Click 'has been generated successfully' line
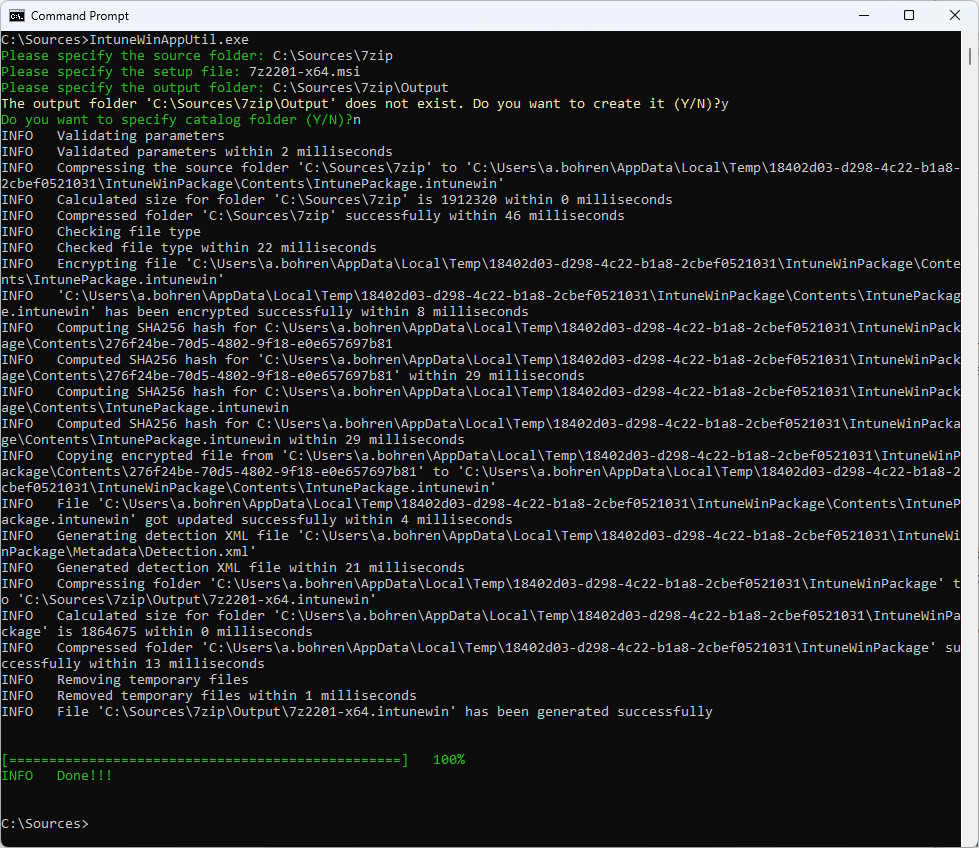979x848 pixels. pos(357,711)
